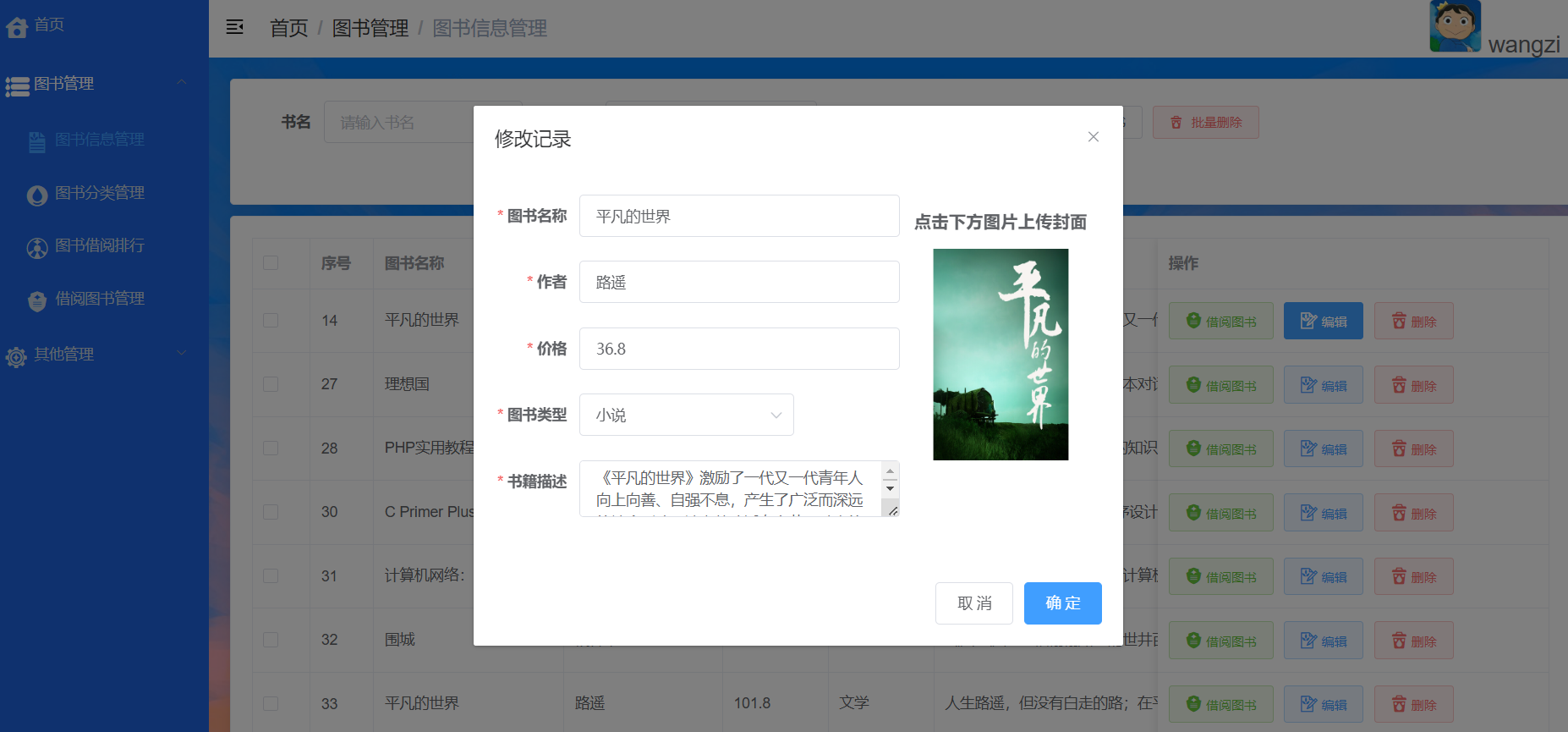Click the 删除 button in row 32
Screen dimensions: 1568x732
(1414, 641)
